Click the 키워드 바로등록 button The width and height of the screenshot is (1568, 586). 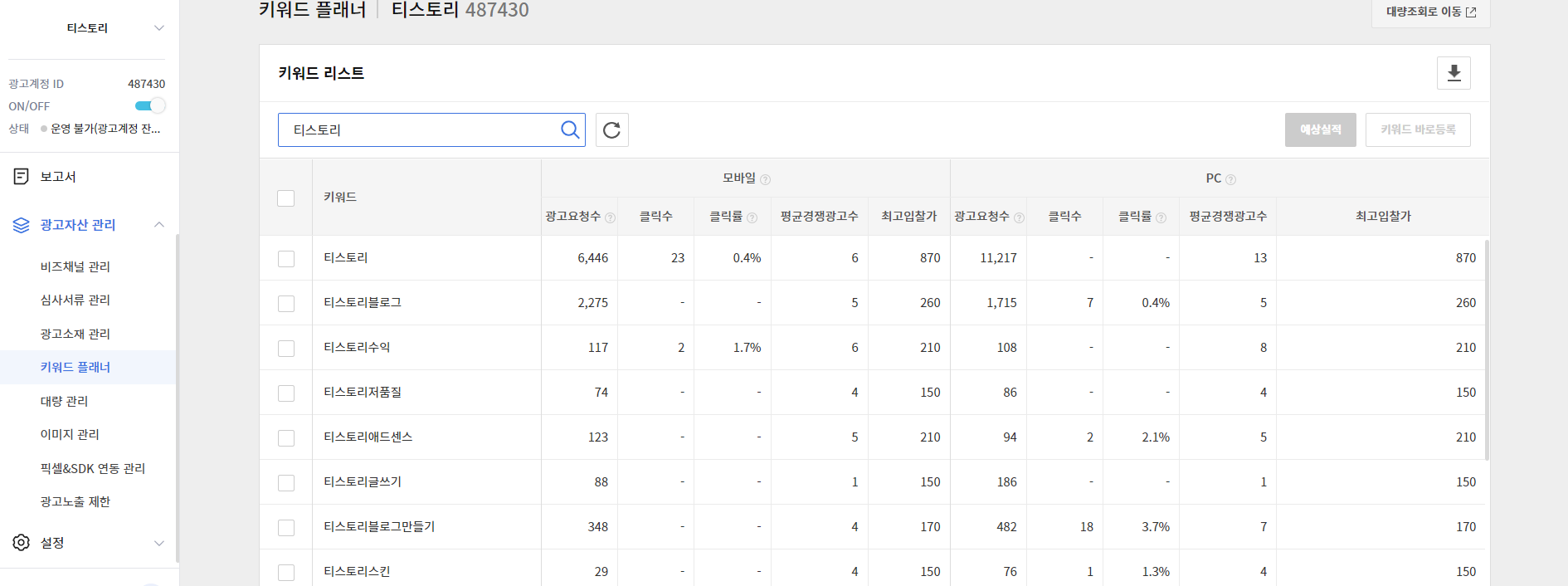point(1418,129)
